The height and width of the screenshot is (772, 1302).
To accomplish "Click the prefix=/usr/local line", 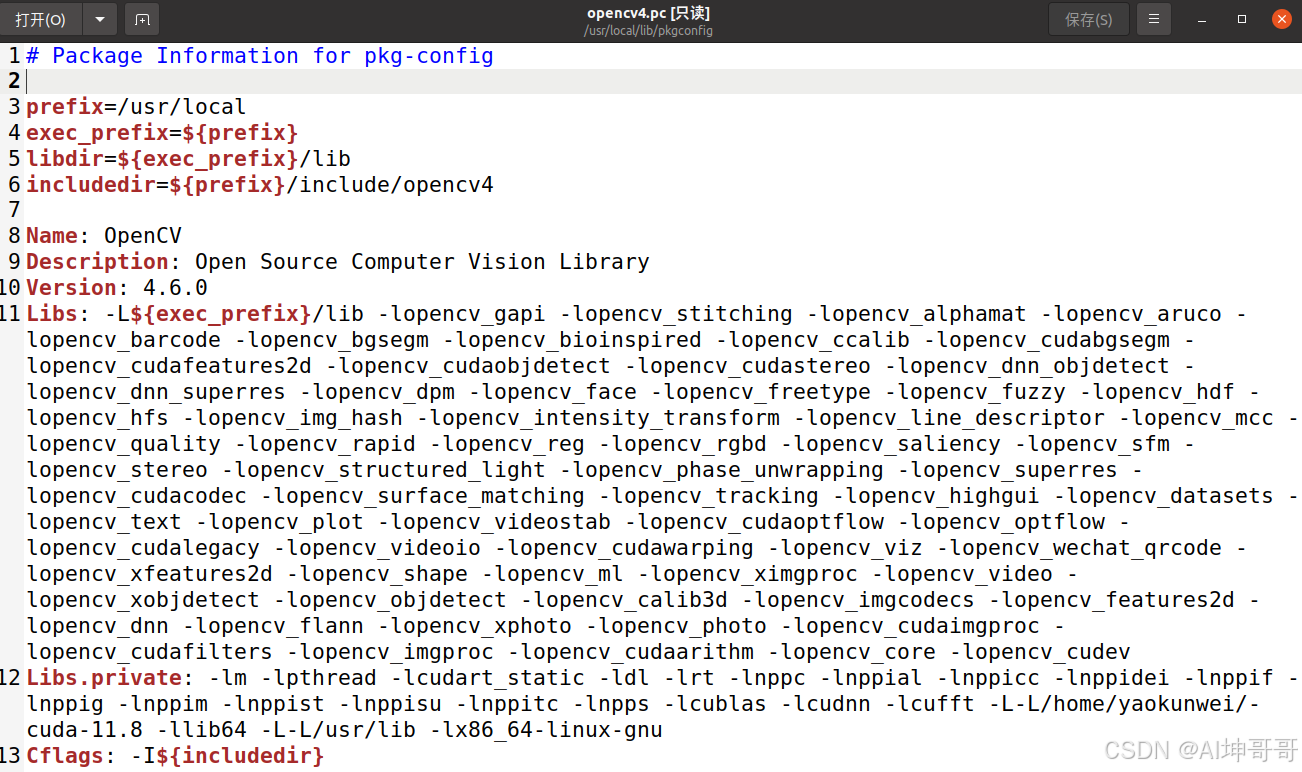I will pos(134,106).
